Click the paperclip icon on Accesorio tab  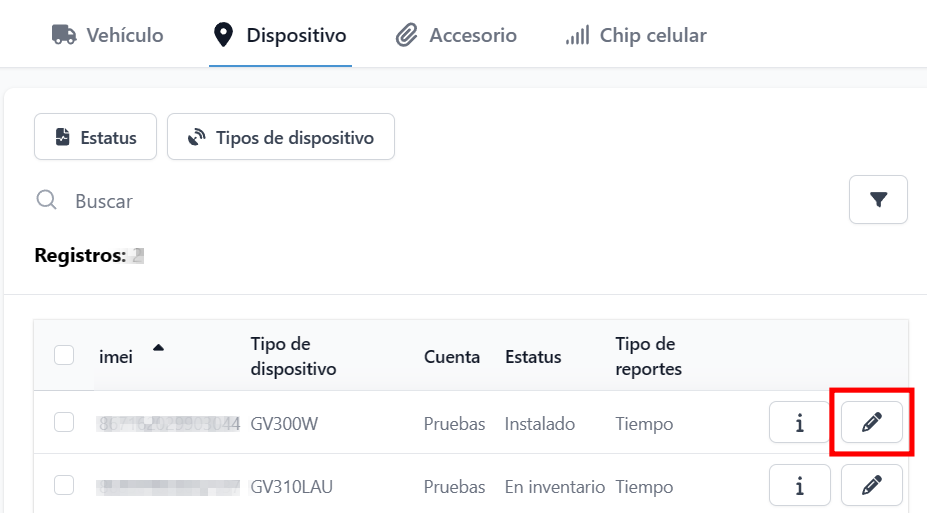406,36
